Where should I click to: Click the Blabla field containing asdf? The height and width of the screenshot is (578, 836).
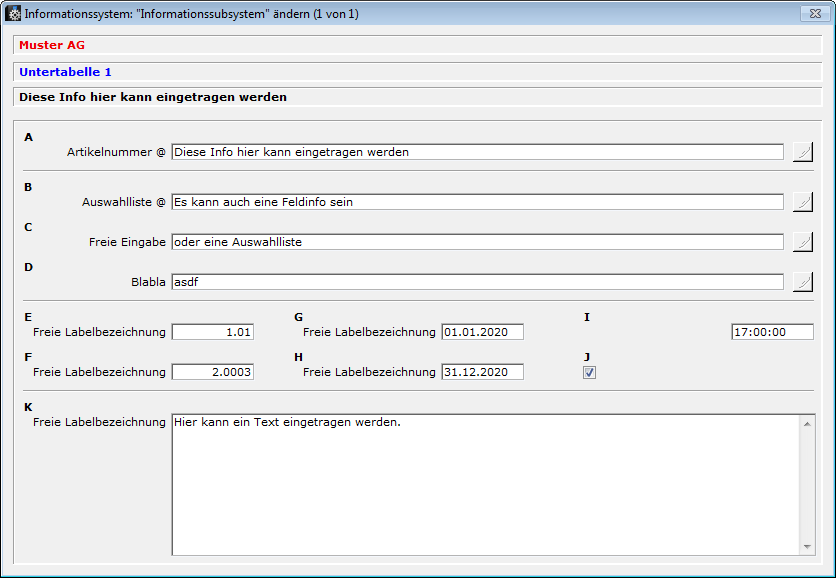(477, 282)
